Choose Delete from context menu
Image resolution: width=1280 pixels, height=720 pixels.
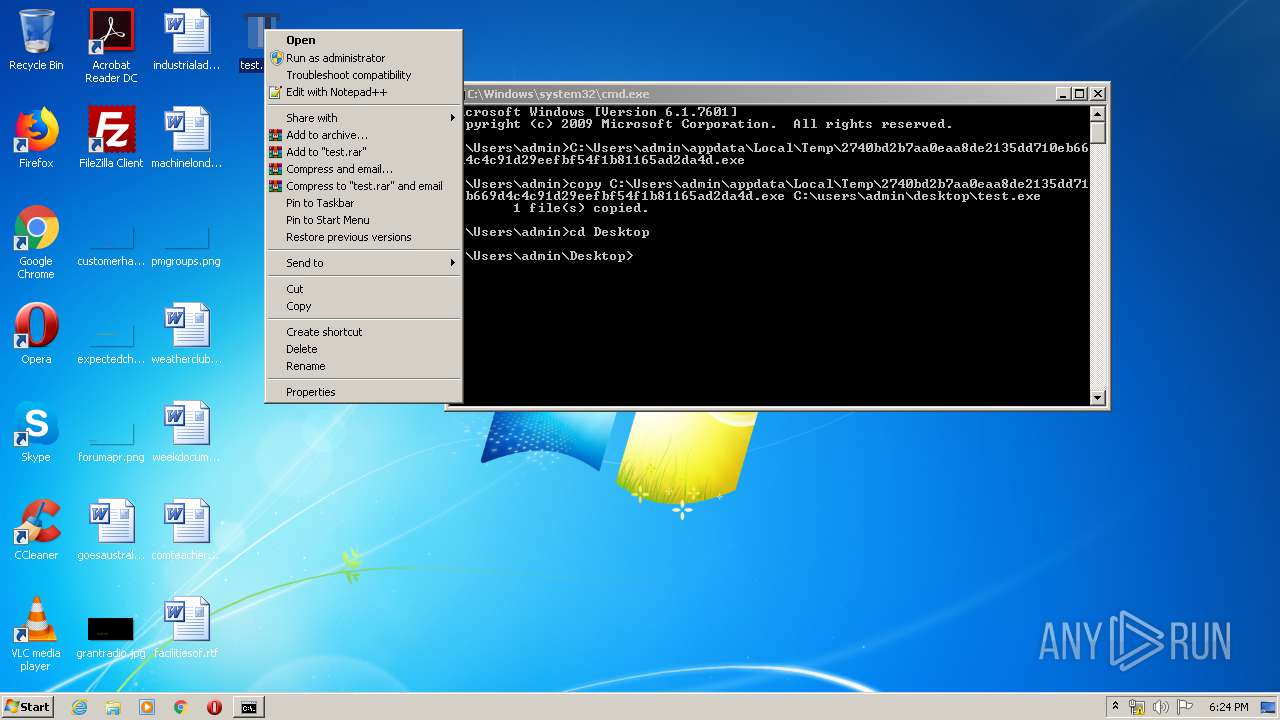[364, 349]
